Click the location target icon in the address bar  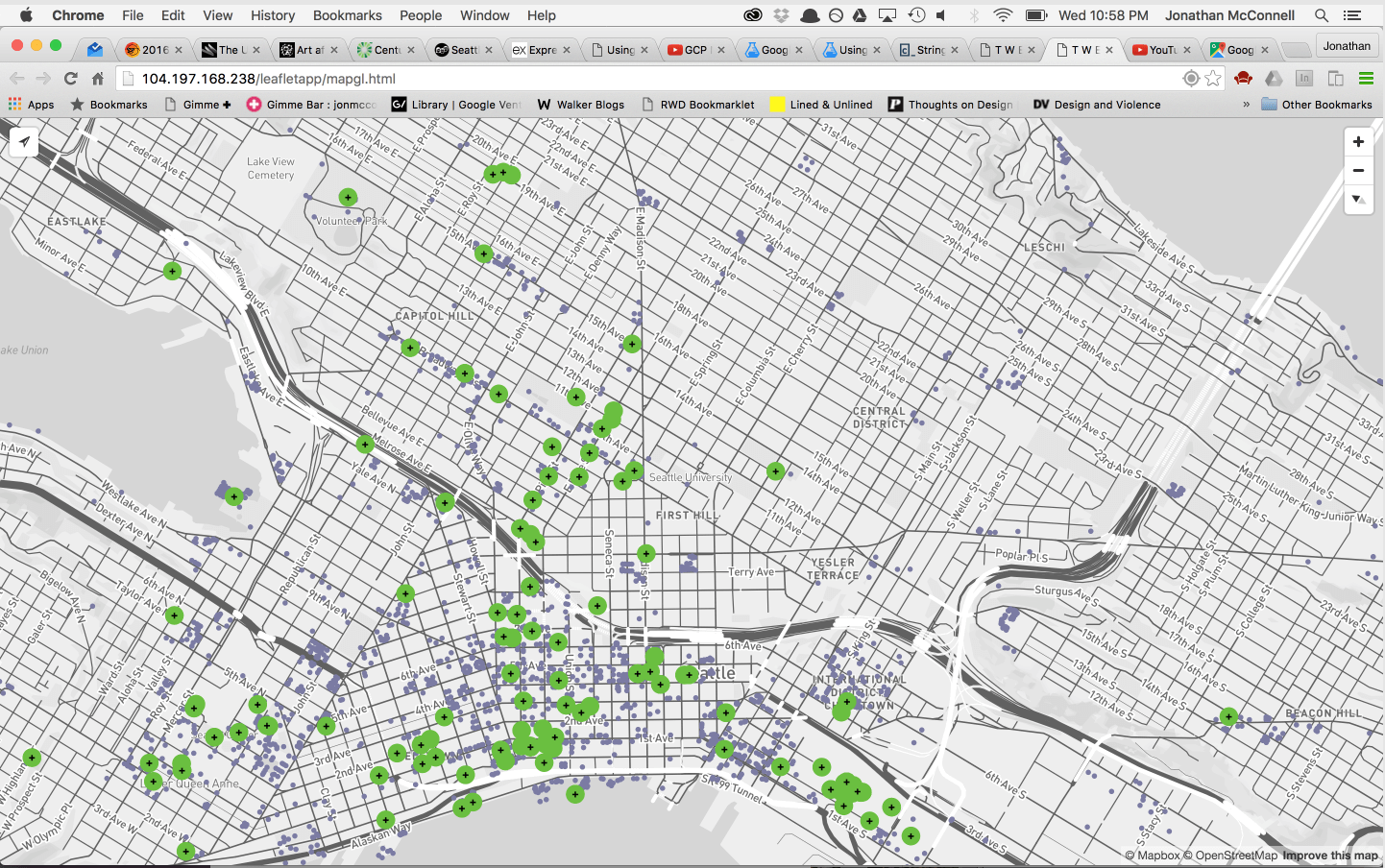1191,79
